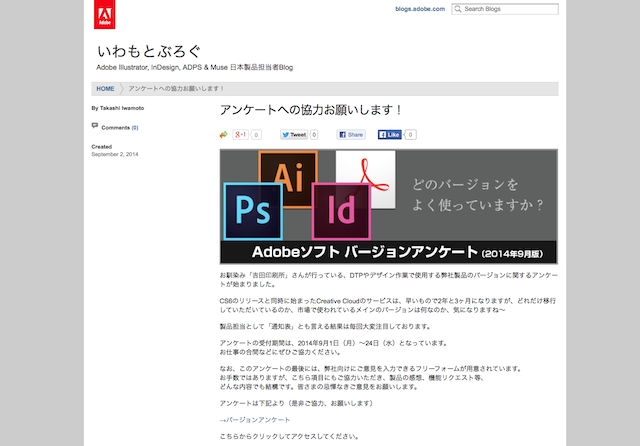
Task: Click the Facebook Like button
Action: pos(389,135)
